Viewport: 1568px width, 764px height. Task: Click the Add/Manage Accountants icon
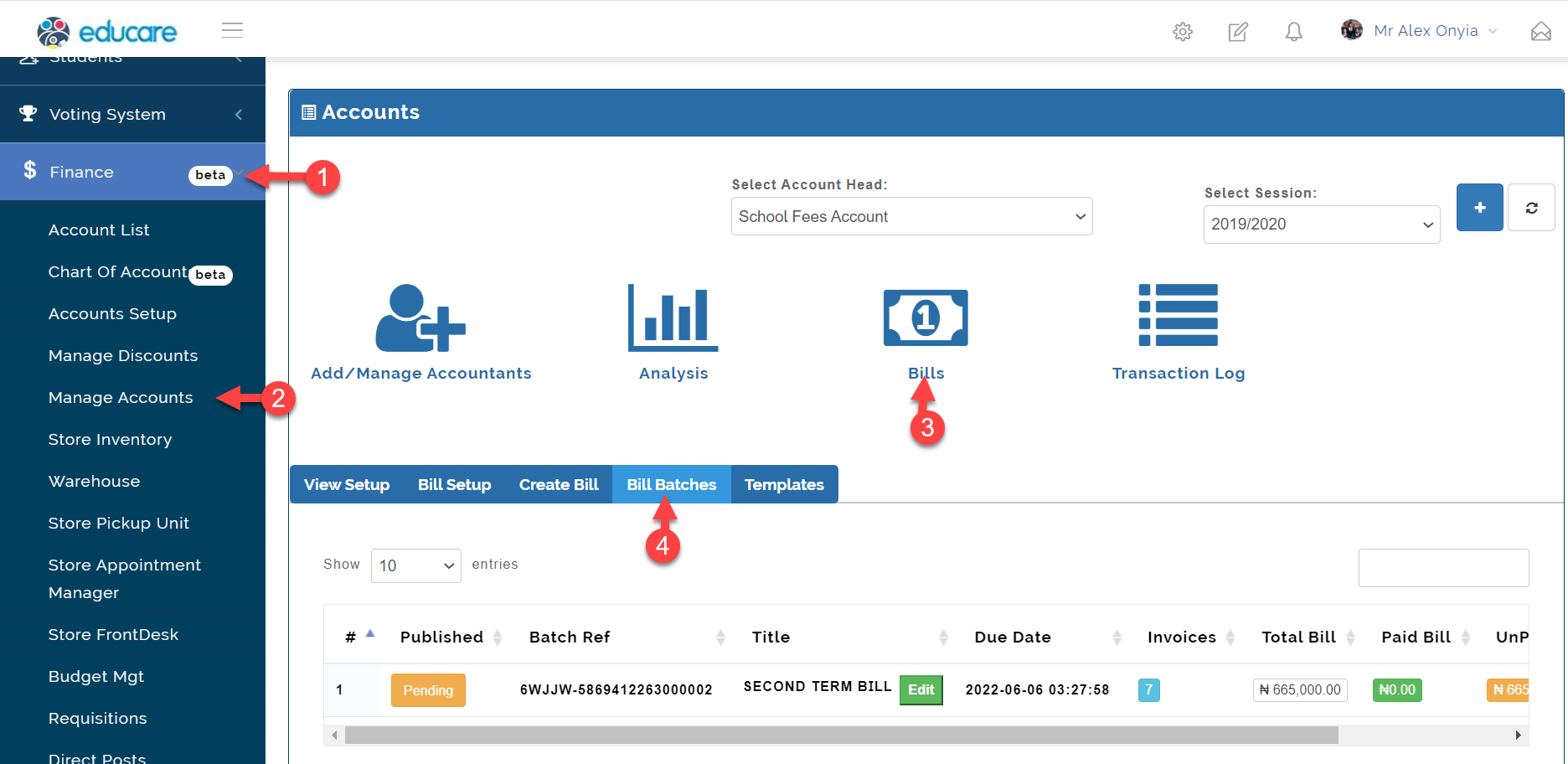point(420,318)
